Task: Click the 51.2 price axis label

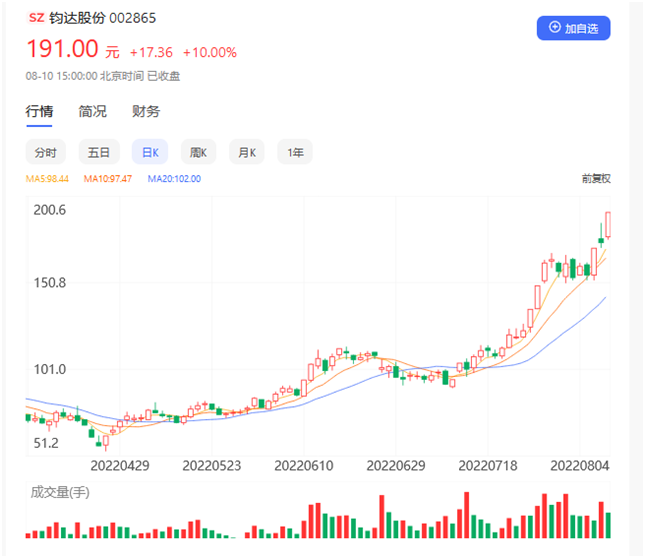Action: click(x=46, y=443)
